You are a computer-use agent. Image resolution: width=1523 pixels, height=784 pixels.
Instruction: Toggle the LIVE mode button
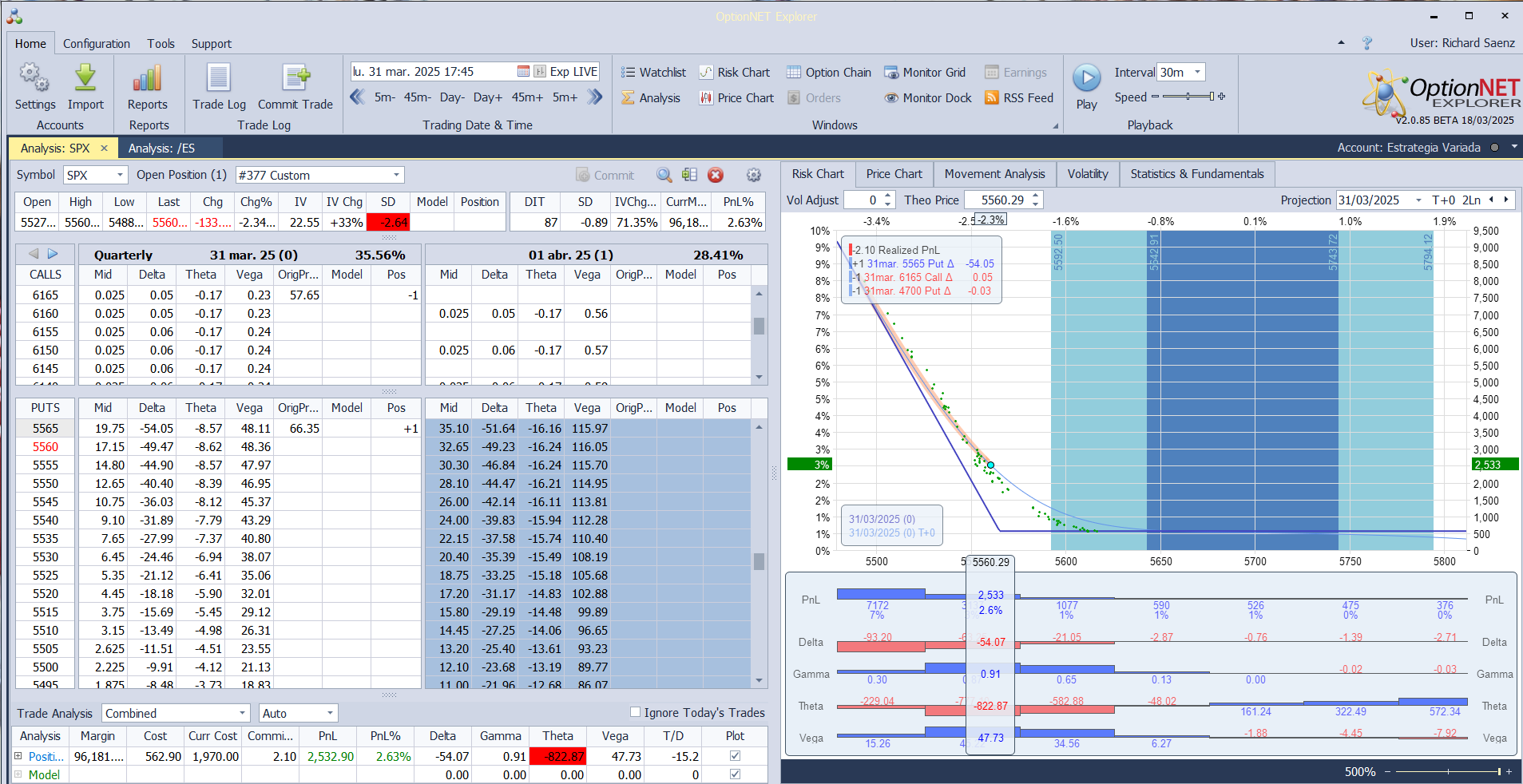[x=585, y=71]
